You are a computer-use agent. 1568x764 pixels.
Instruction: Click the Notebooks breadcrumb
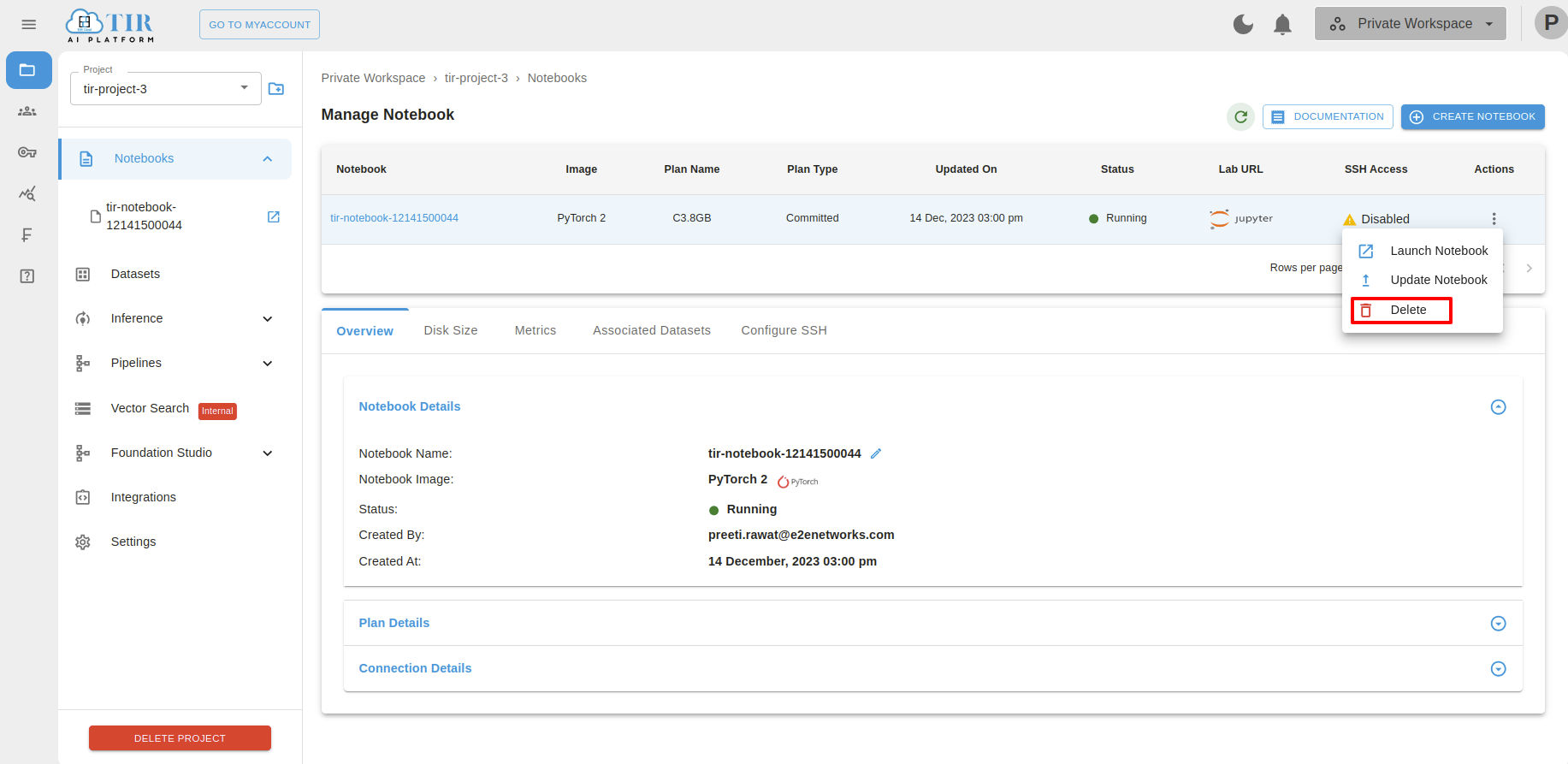[557, 78]
